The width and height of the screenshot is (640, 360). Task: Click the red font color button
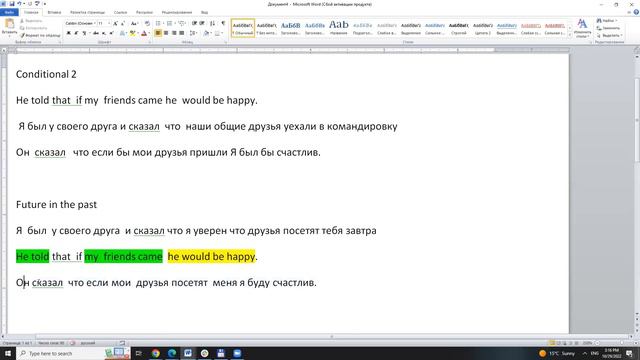(x=144, y=33)
